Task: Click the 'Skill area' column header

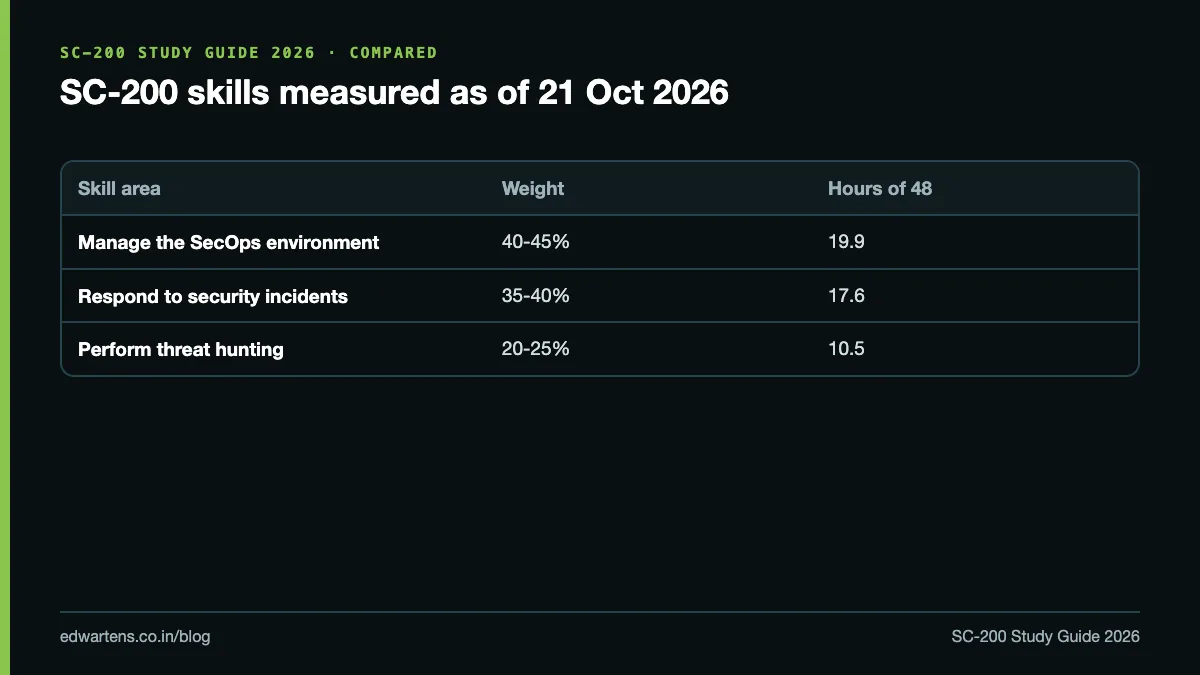Action: point(119,188)
